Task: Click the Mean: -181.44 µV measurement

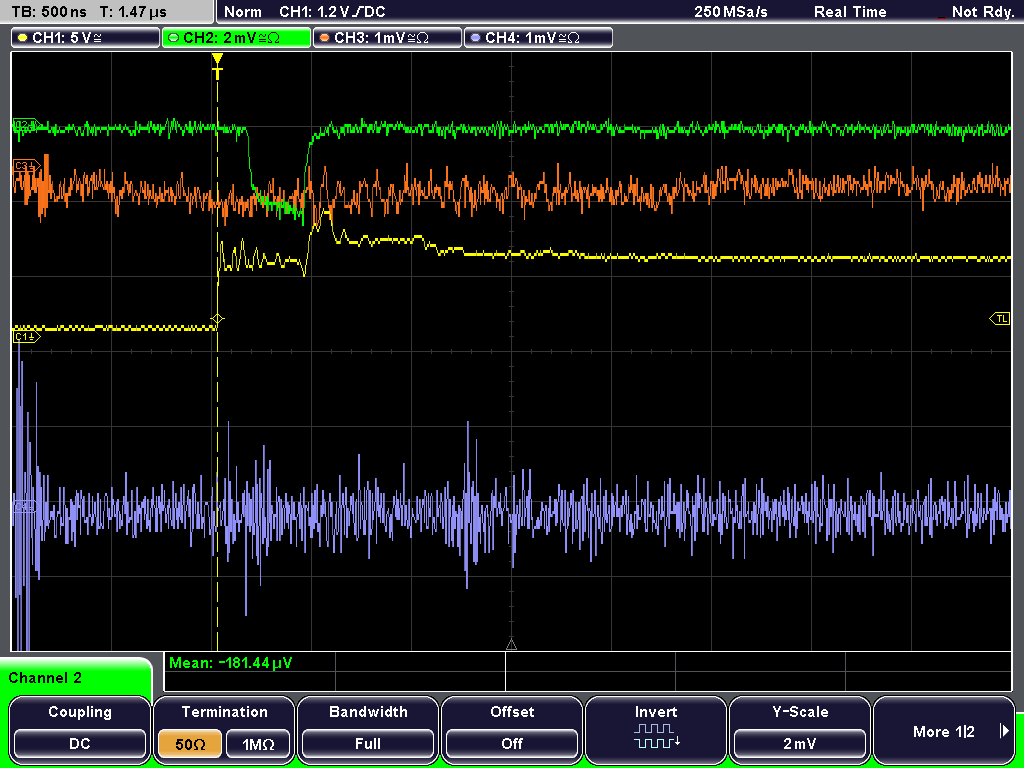Action: point(231,664)
